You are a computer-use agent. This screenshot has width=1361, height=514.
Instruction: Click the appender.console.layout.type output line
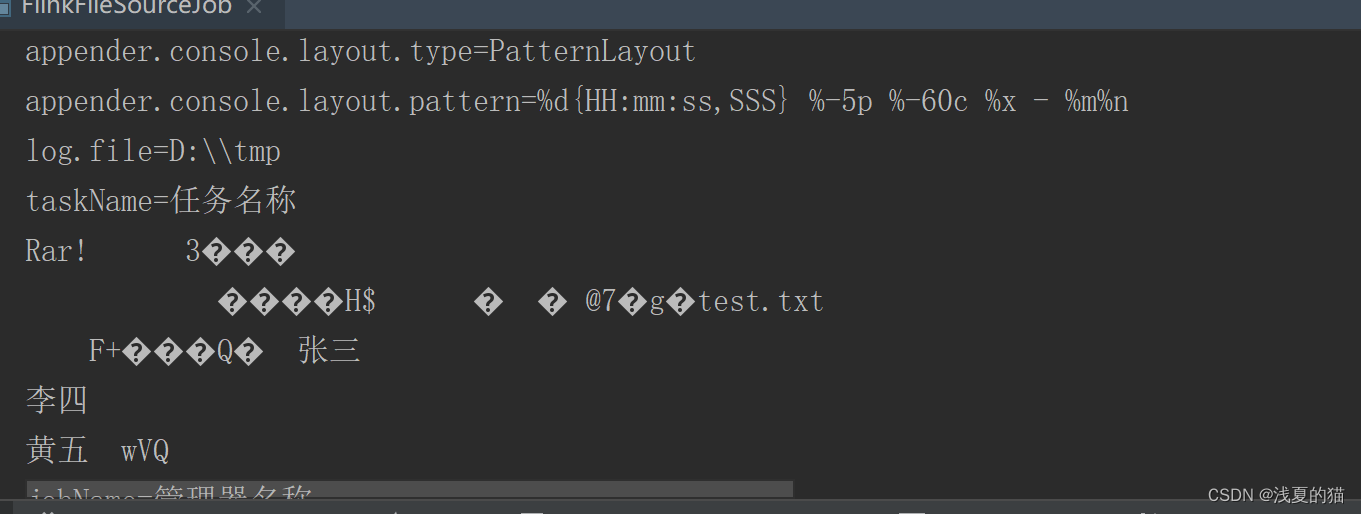point(360,52)
